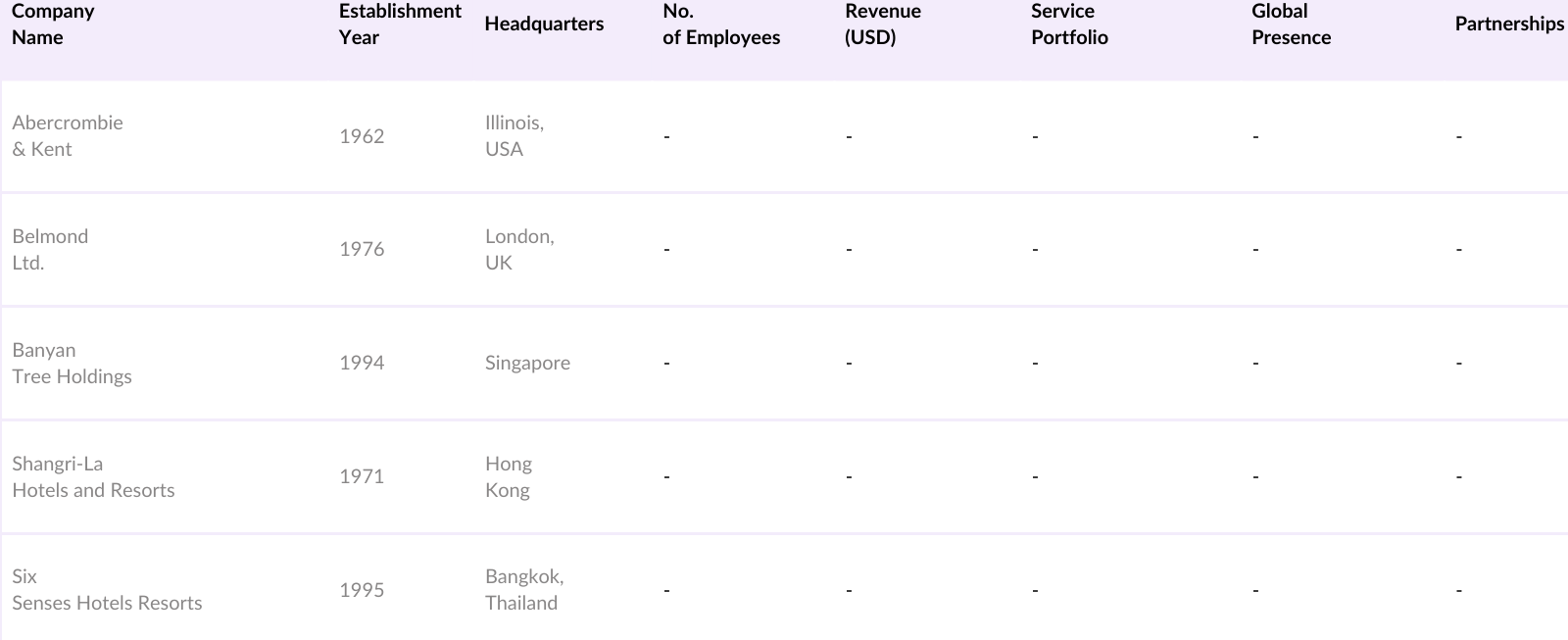
Task: Click the Revenue (USD) column header
Action: 882,25
